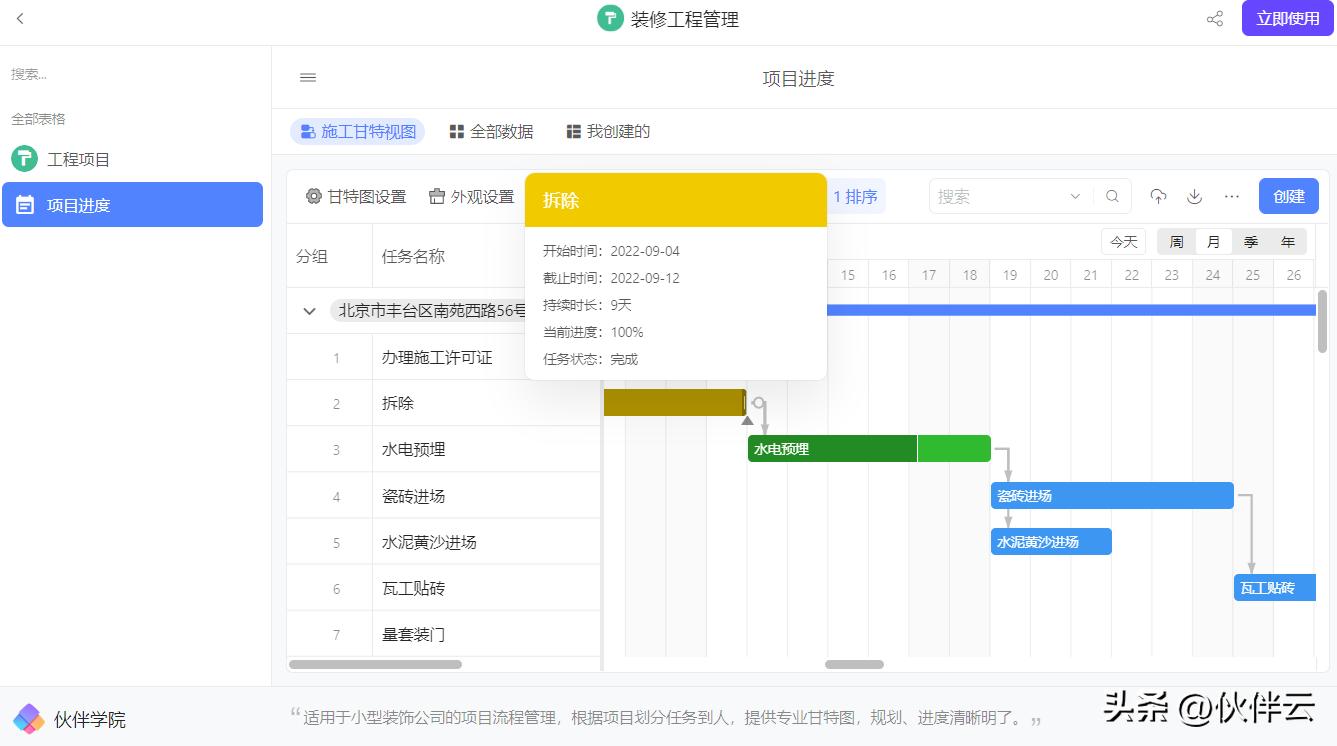1337x746 pixels.
Task: Click the hamburger menu beside 项目进度 title
Action: click(307, 77)
